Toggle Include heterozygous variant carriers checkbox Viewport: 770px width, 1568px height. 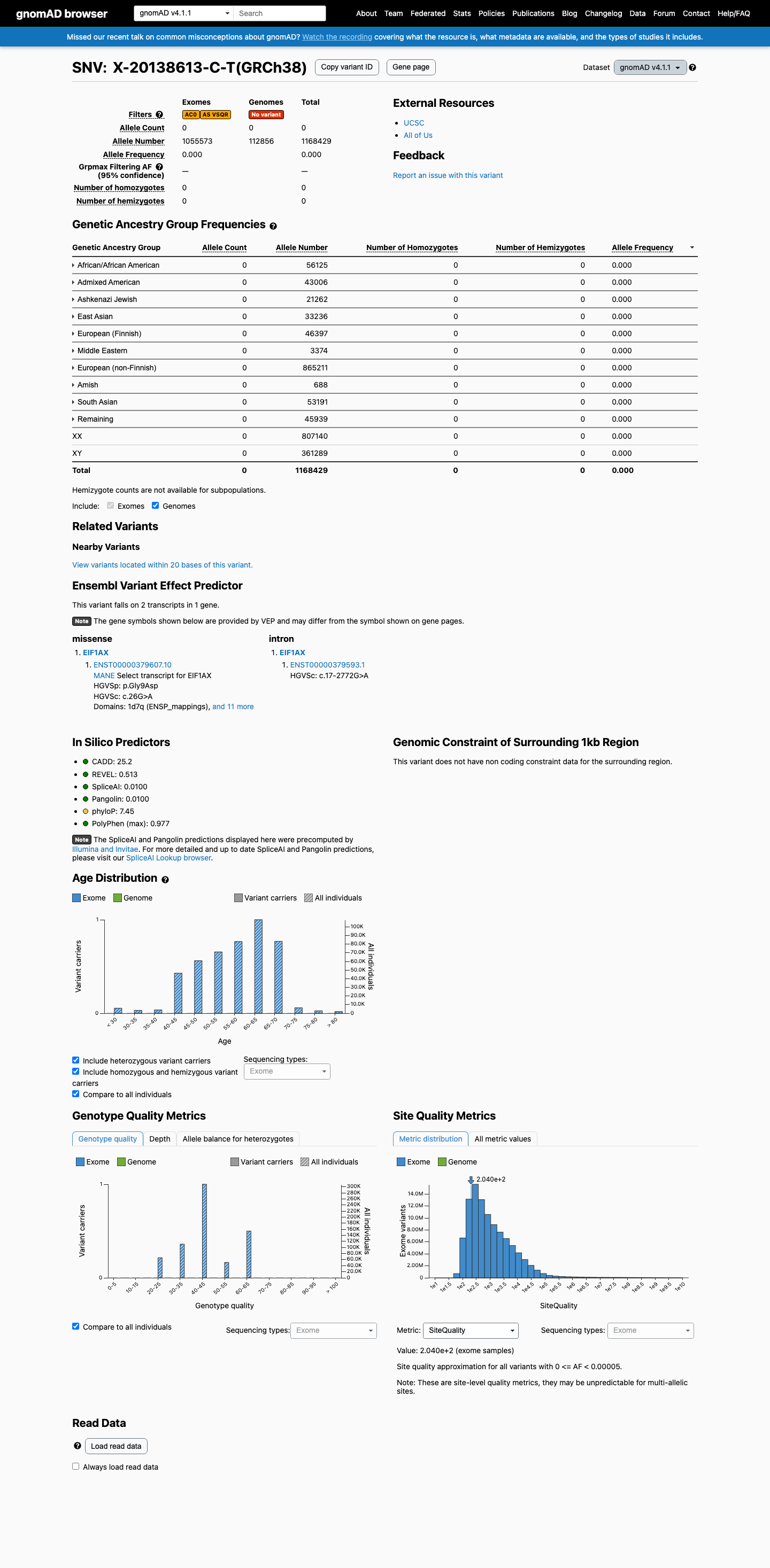[75, 1060]
